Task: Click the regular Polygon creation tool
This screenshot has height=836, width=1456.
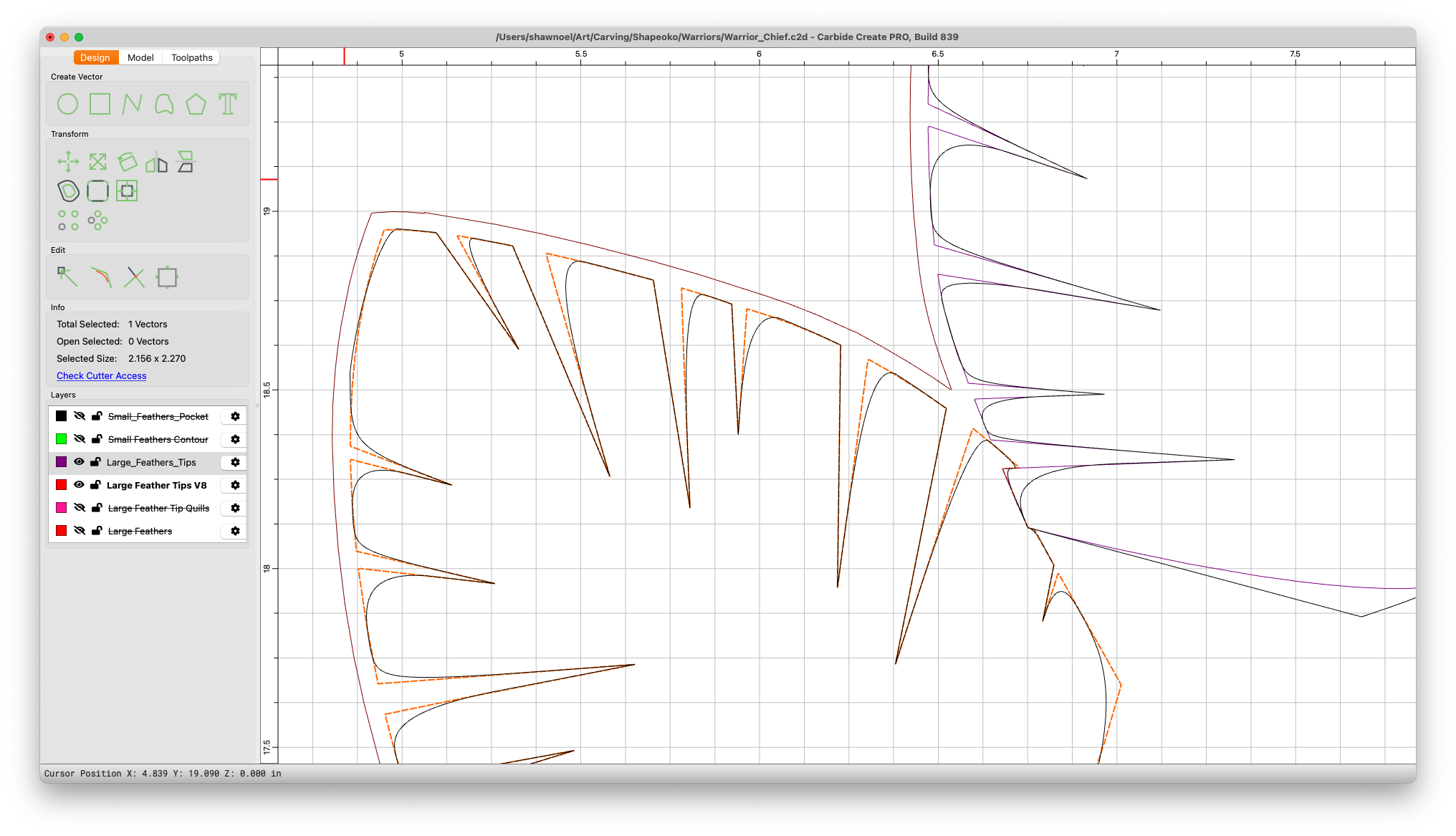Action: (x=196, y=105)
